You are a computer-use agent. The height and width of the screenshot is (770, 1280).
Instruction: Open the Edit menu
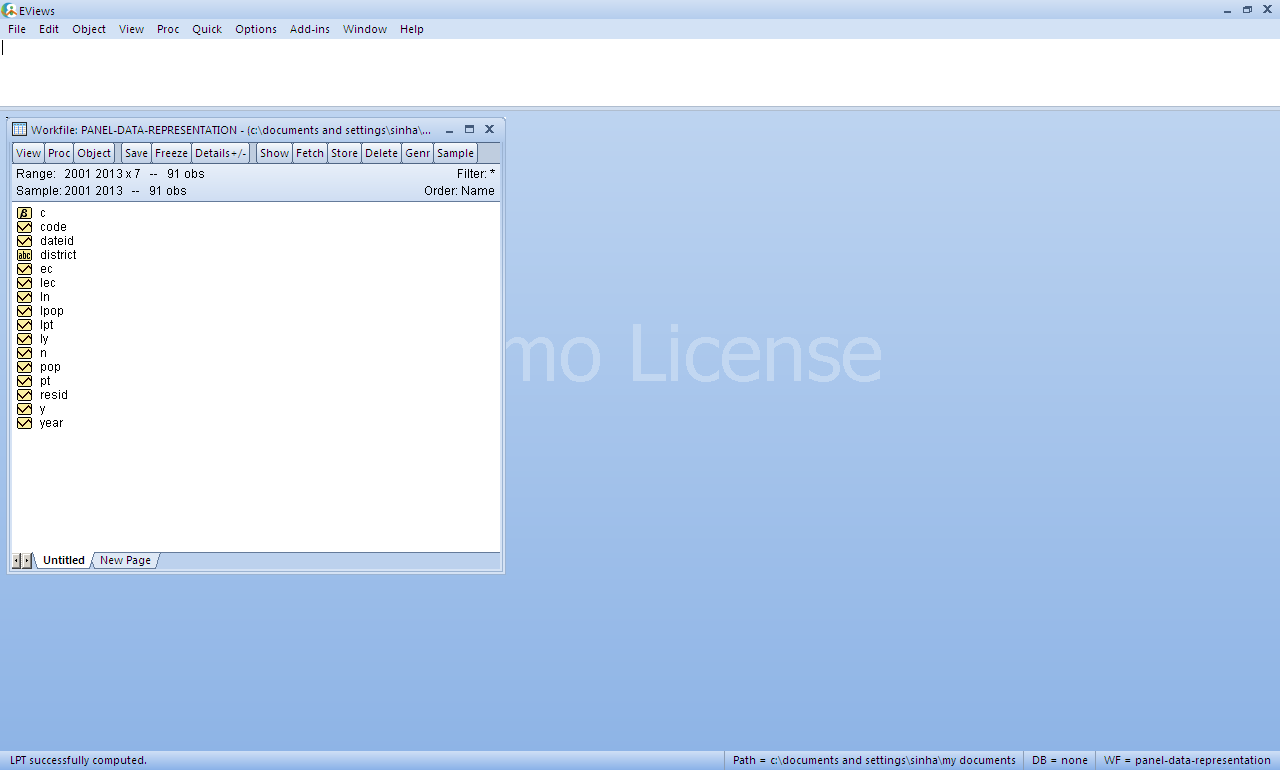[49, 29]
